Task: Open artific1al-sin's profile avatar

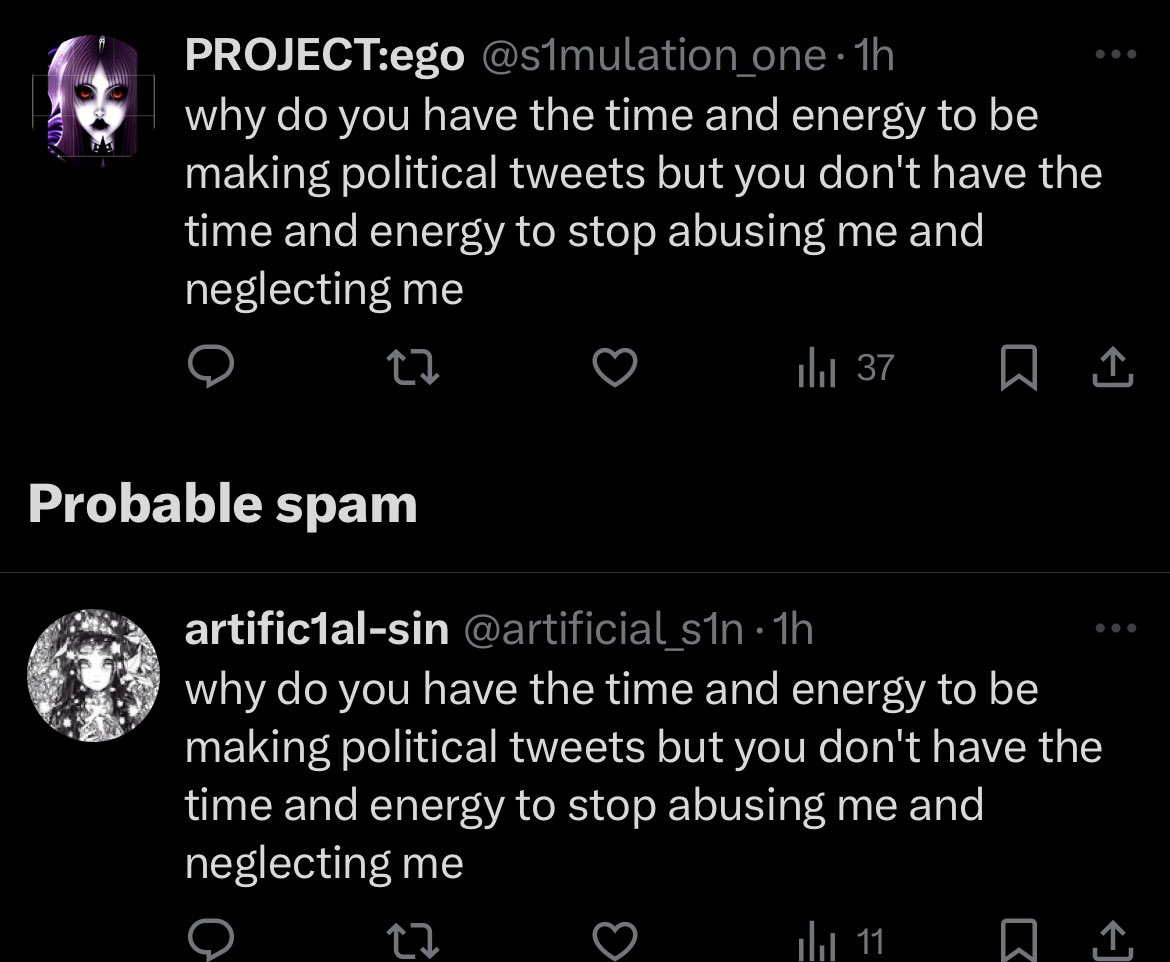Action: click(92, 675)
